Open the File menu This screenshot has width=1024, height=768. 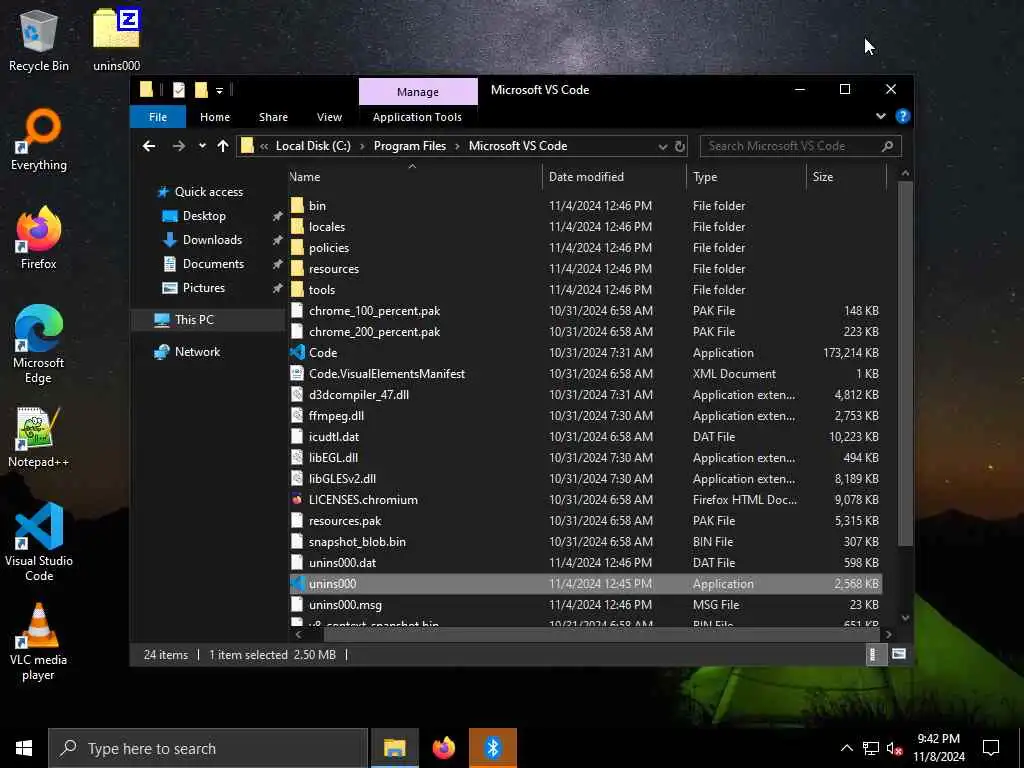(x=158, y=117)
